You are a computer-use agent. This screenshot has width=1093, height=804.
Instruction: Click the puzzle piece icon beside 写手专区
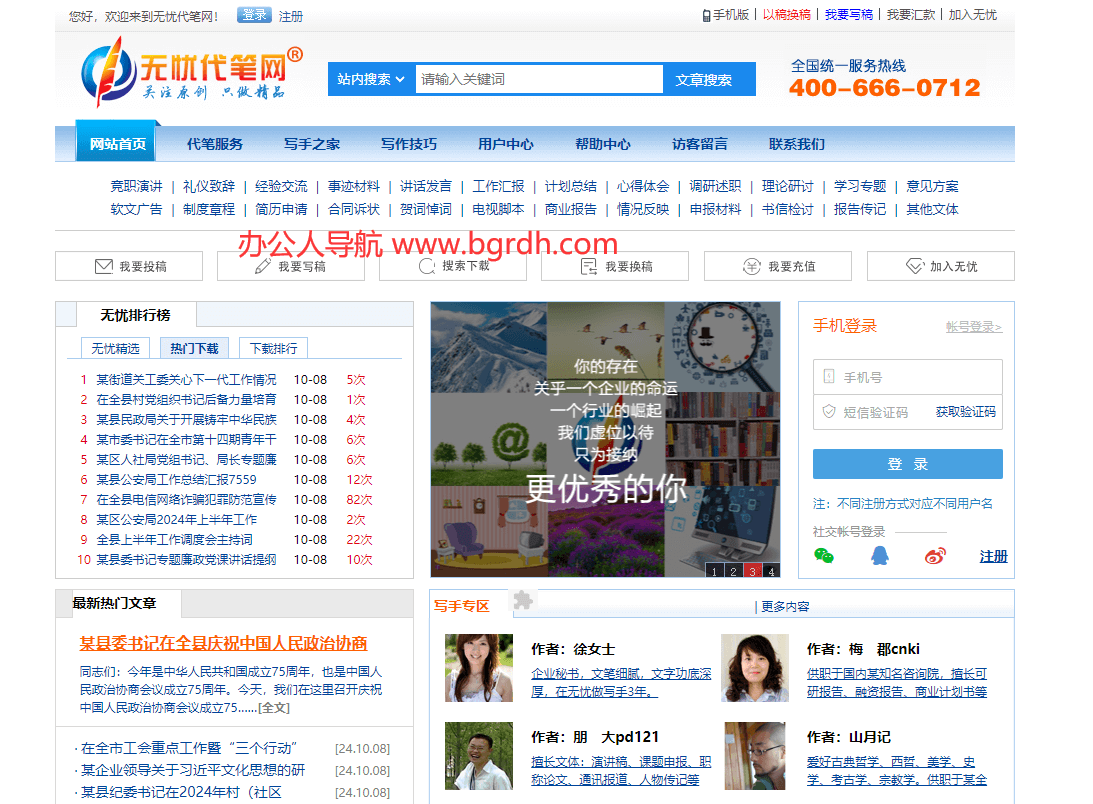coord(523,600)
